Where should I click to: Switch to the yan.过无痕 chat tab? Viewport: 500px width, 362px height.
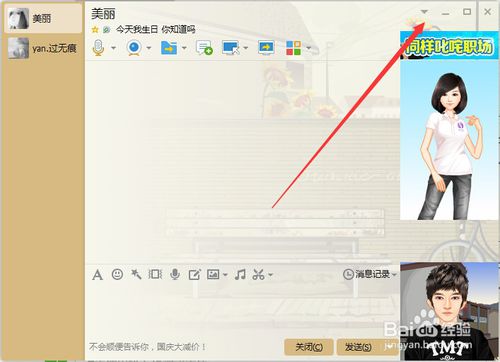tap(43, 48)
